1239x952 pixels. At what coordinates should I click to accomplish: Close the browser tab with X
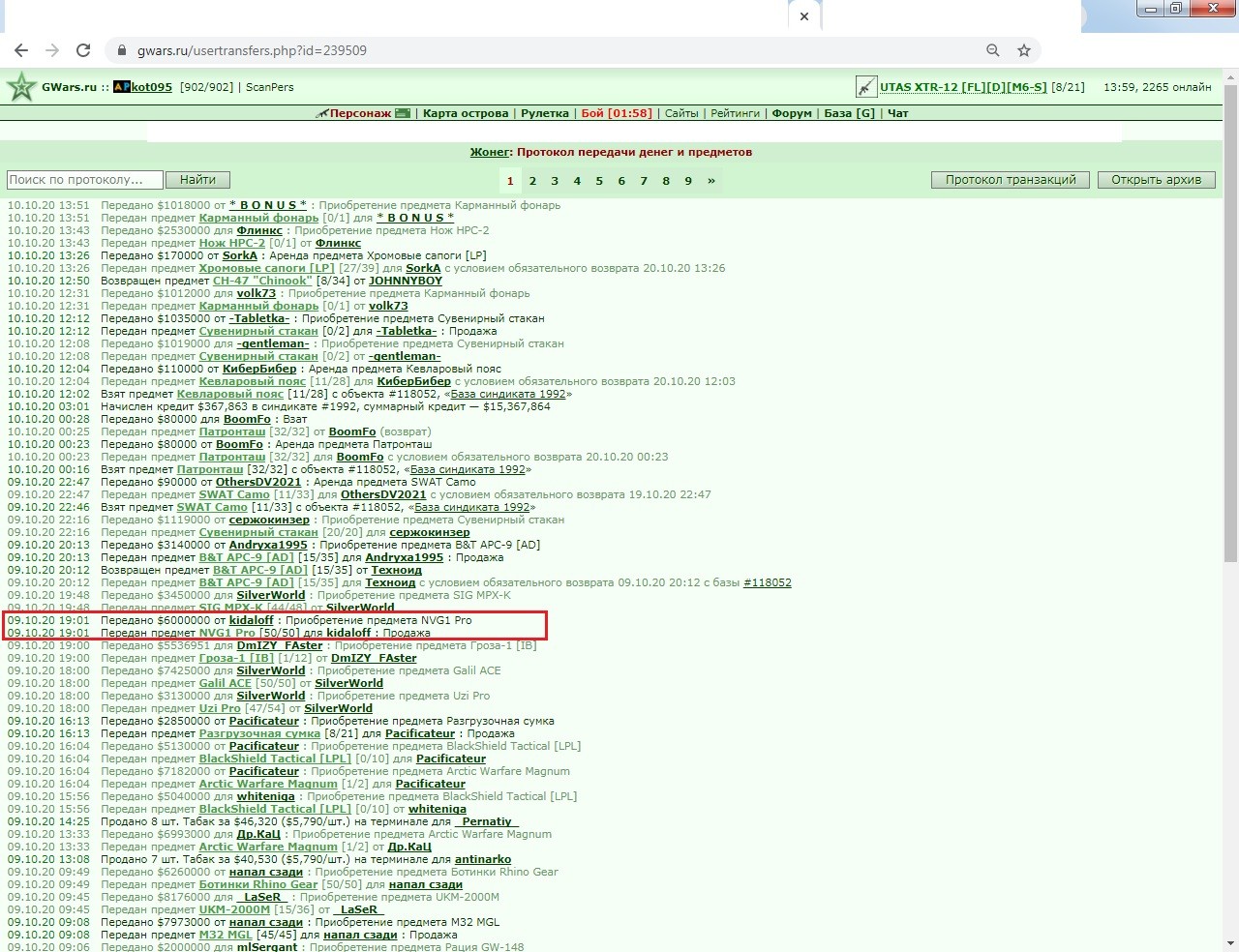(x=803, y=16)
